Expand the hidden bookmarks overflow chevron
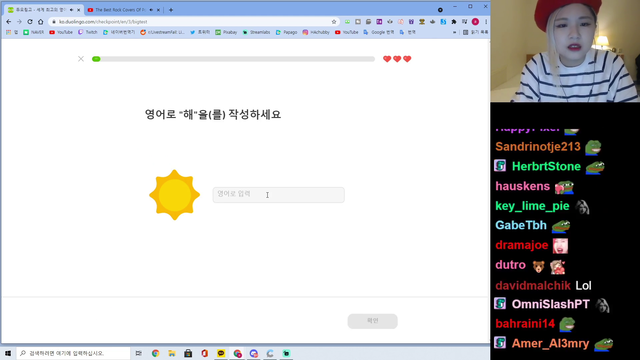This screenshot has width=640, height=360. coord(454,32)
